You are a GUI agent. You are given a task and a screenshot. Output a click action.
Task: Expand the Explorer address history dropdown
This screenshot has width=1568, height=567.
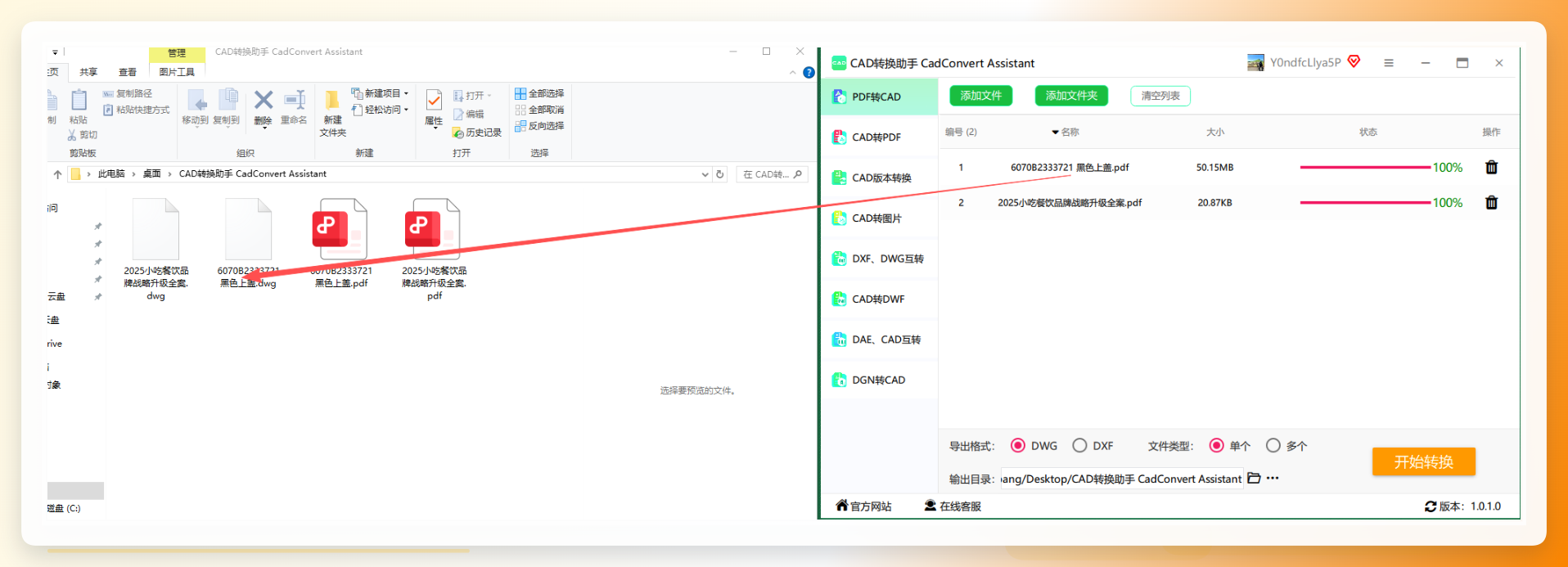point(705,174)
